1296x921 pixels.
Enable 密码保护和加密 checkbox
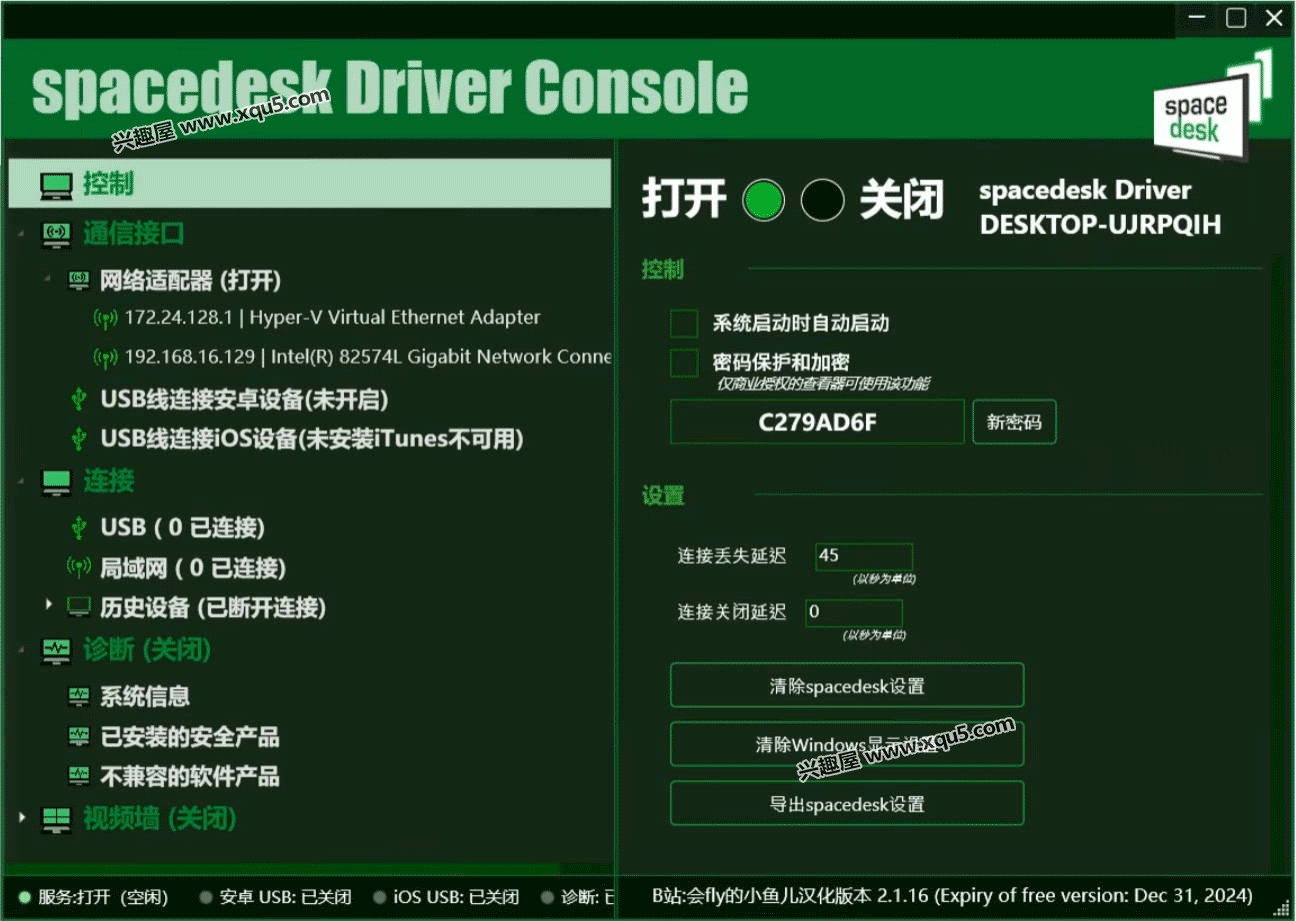(x=684, y=363)
